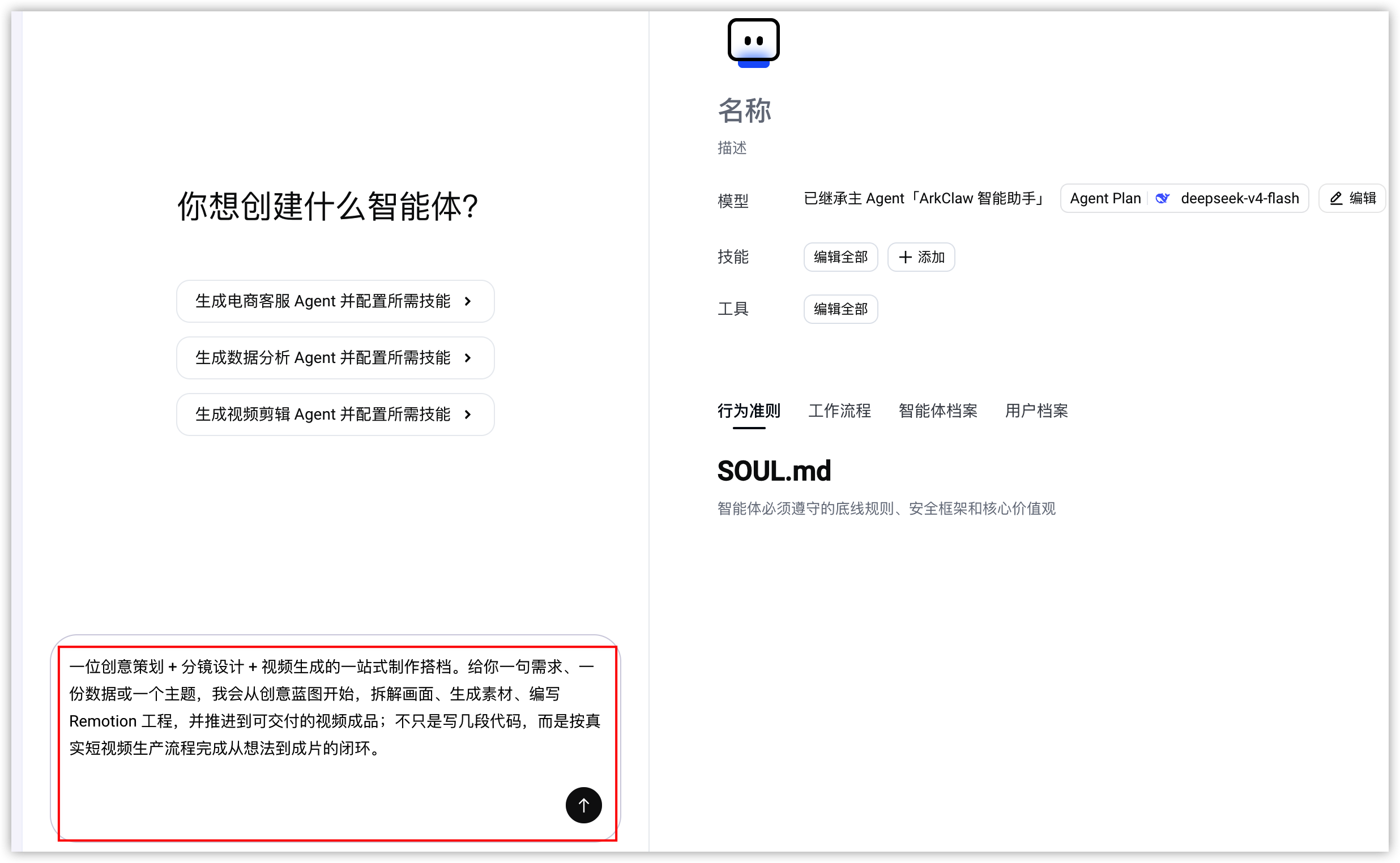This screenshot has height=863, width=1400.
Task: Click chevron on 生成视频剪辑 Agent suggestion
Action: click(x=467, y=415)
